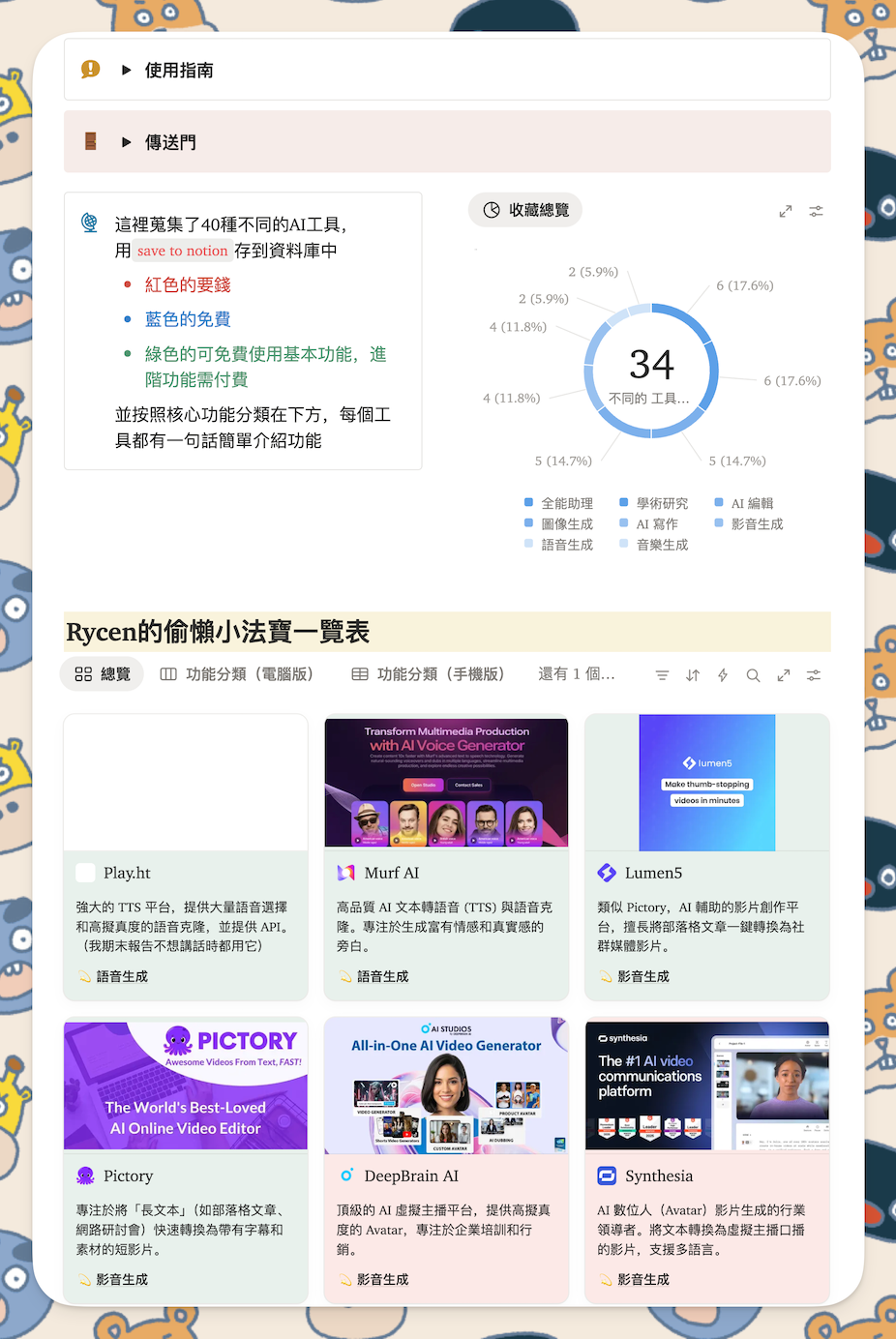Switch to 功能分類（手機版）tab
The image size is (896, 1339).
coord(428,674)
